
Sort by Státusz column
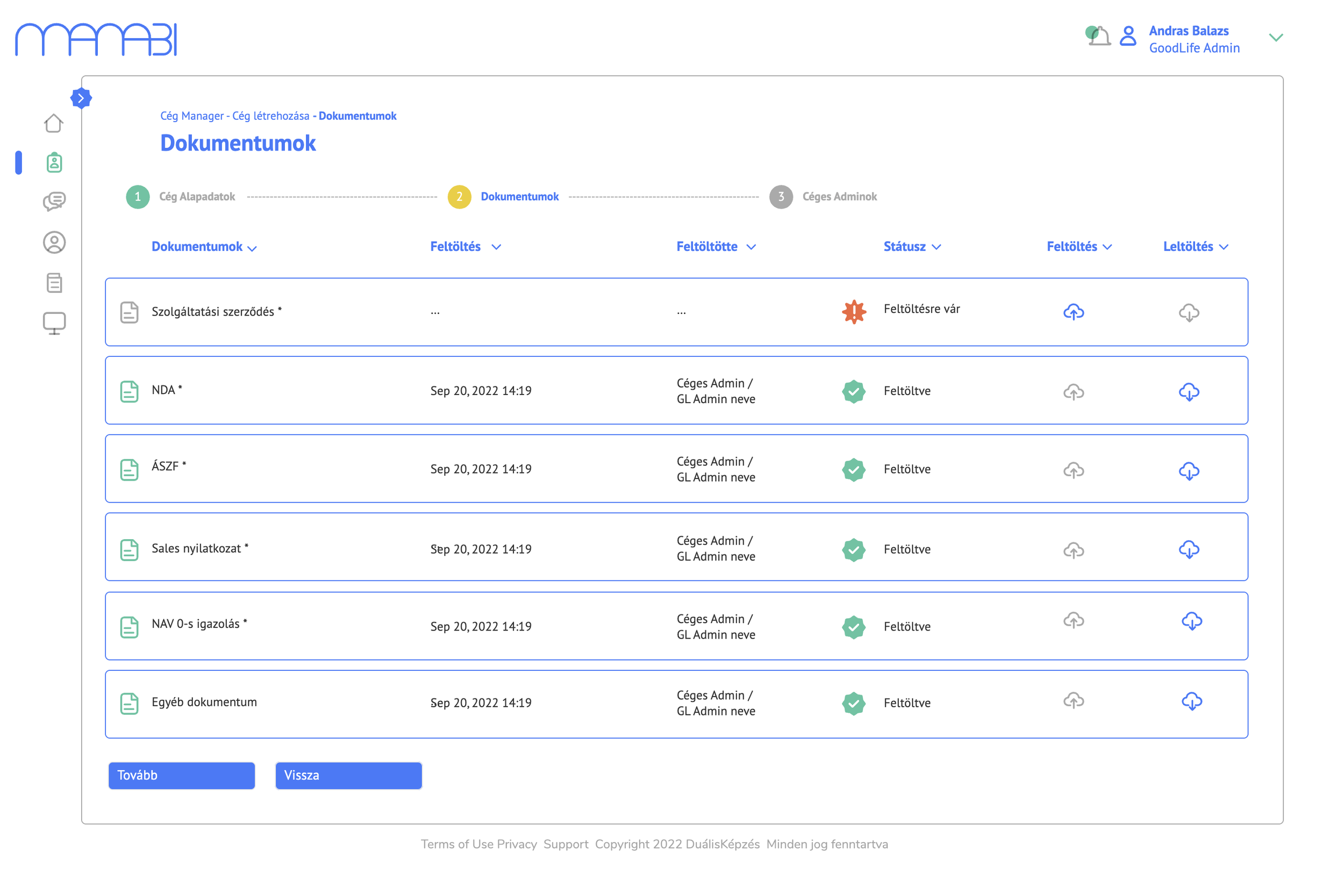[911, 247]
